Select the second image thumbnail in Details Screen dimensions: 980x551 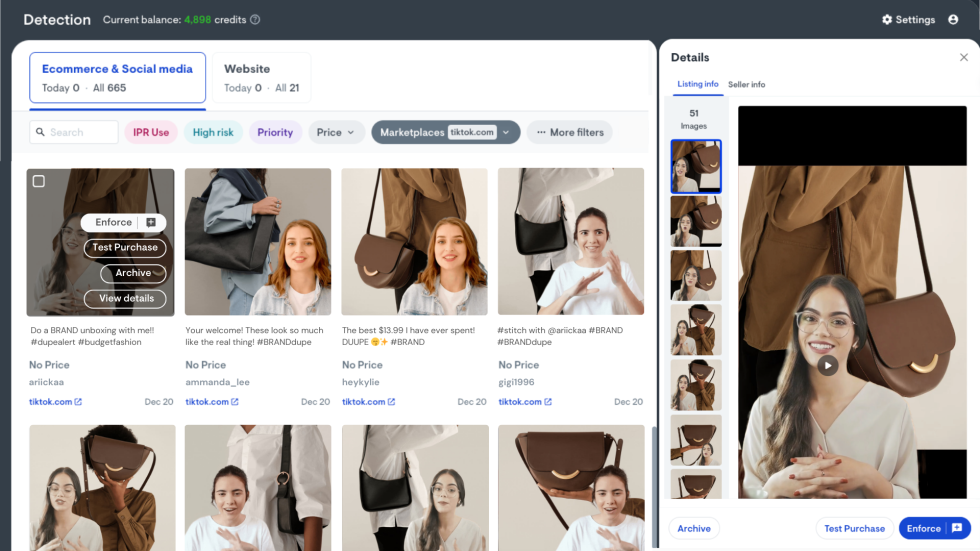tap(695, 220)
